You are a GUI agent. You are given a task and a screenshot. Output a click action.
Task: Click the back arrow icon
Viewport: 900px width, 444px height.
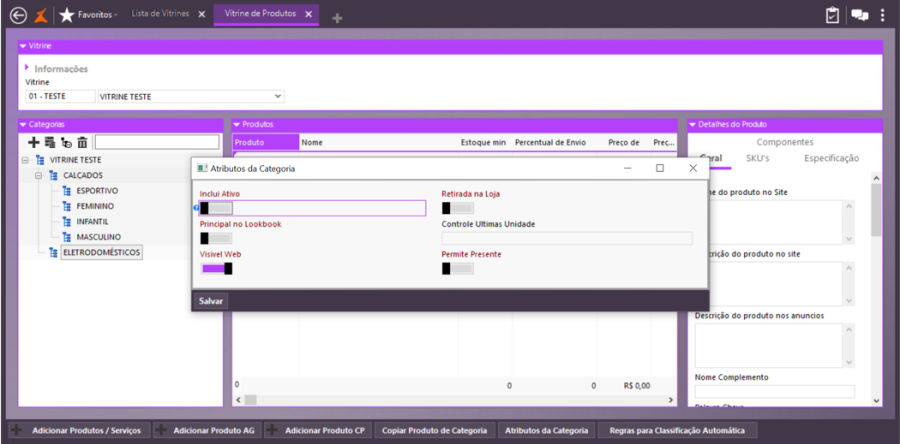pos(18,15)
